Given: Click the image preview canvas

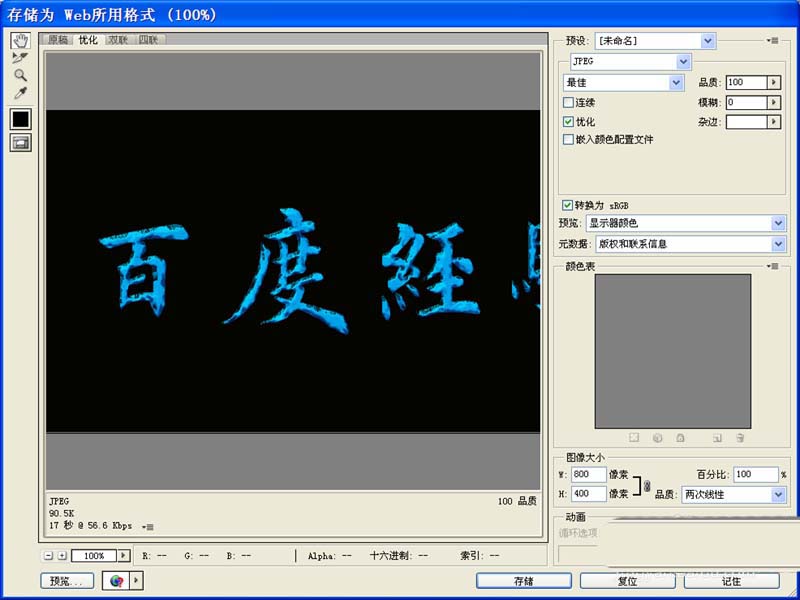Looking at the screenshot, I should (293, 271).
